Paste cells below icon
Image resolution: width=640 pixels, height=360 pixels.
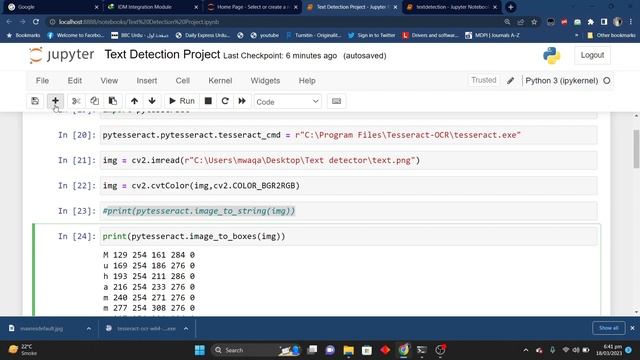tap(113, 101)
